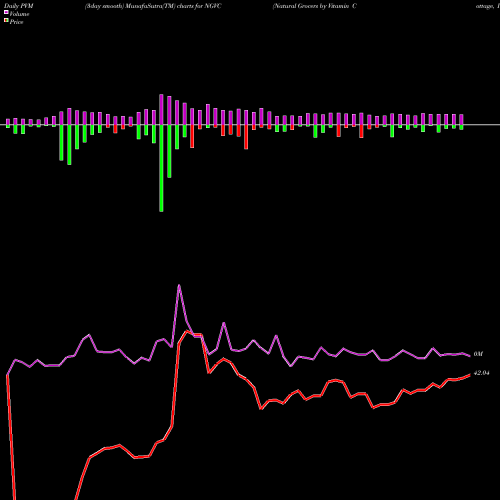Click the end point of the red price line

click(470, 375)
